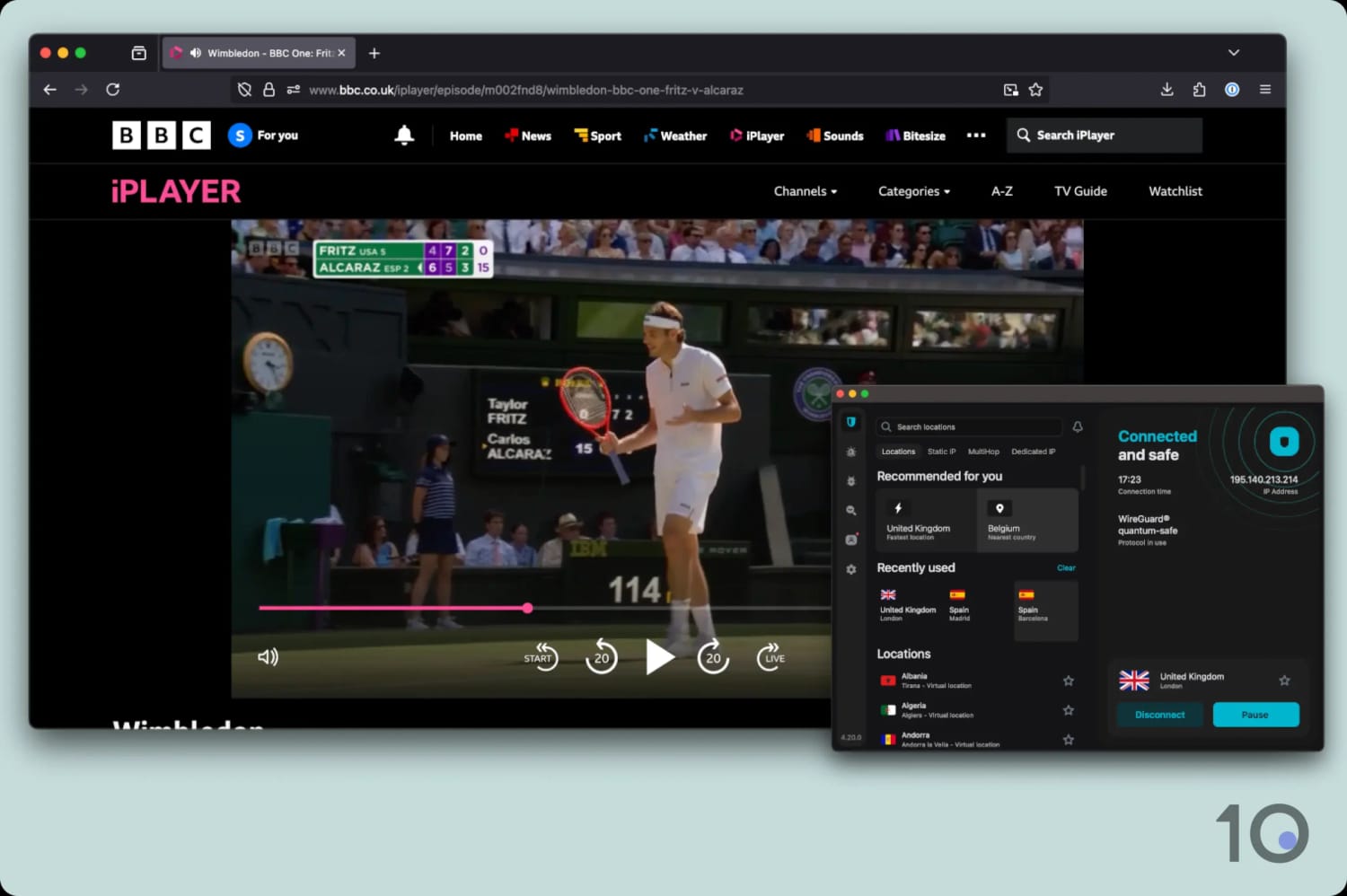Favorite the Albania location star

pos(1069,681)
